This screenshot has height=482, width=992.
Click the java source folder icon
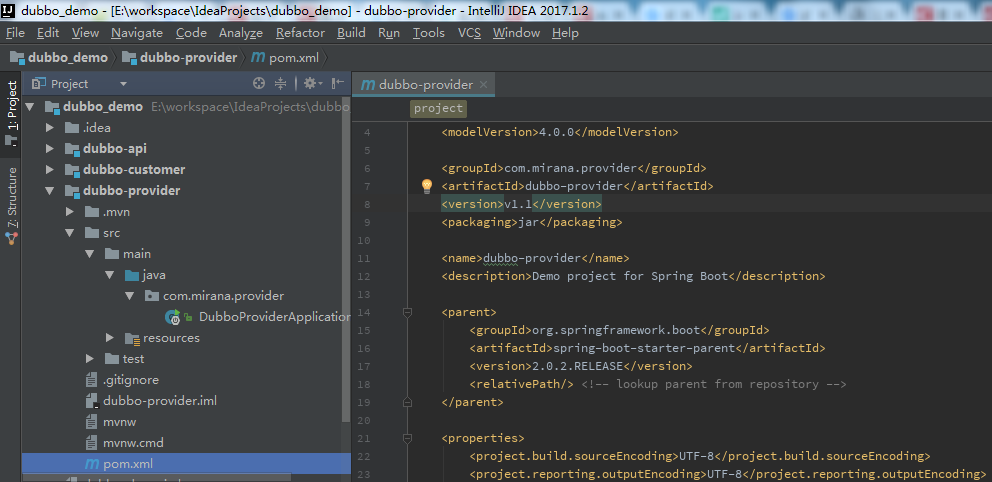tap(132, 275)
